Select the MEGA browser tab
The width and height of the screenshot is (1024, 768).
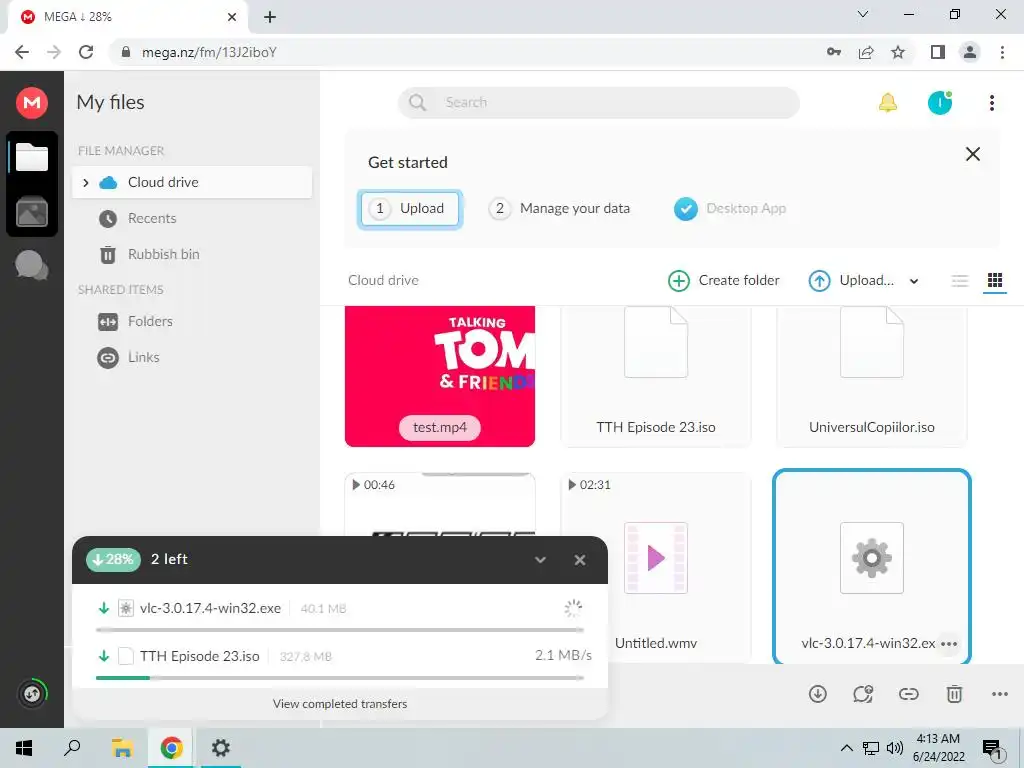(127, 17)
